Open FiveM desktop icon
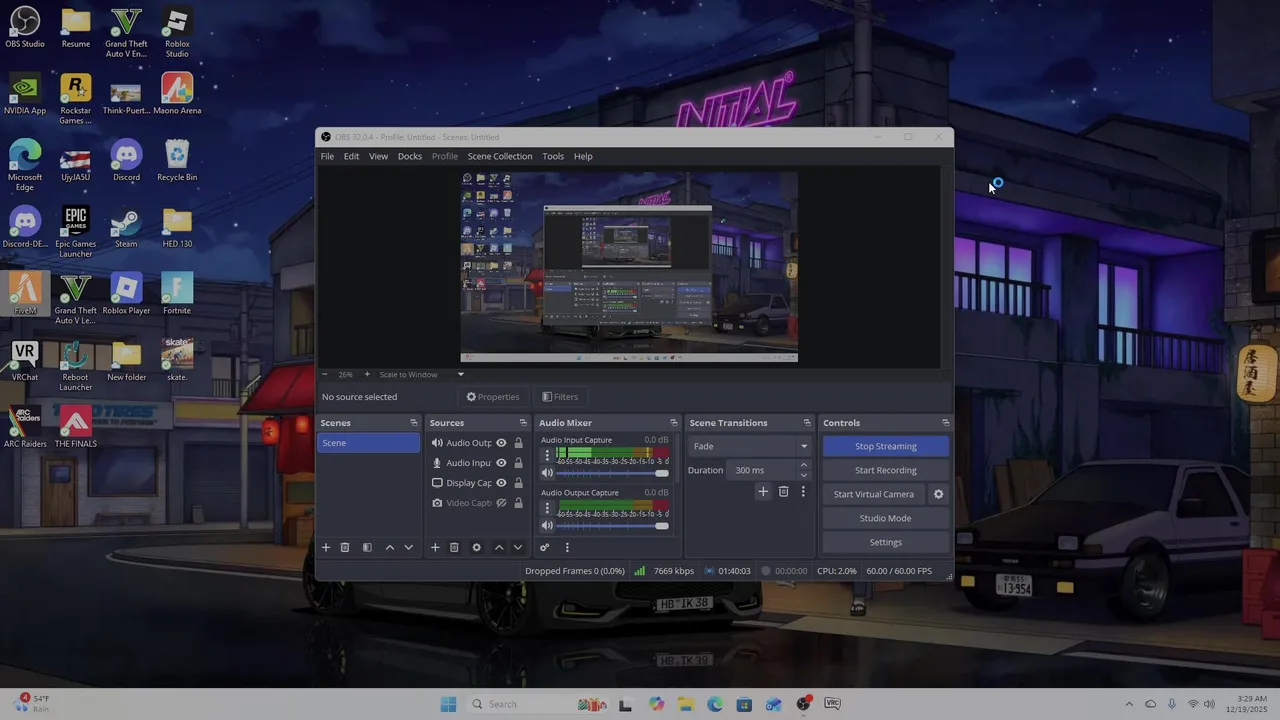Viewport: 1280px width, 720px height. click(25, 294)
